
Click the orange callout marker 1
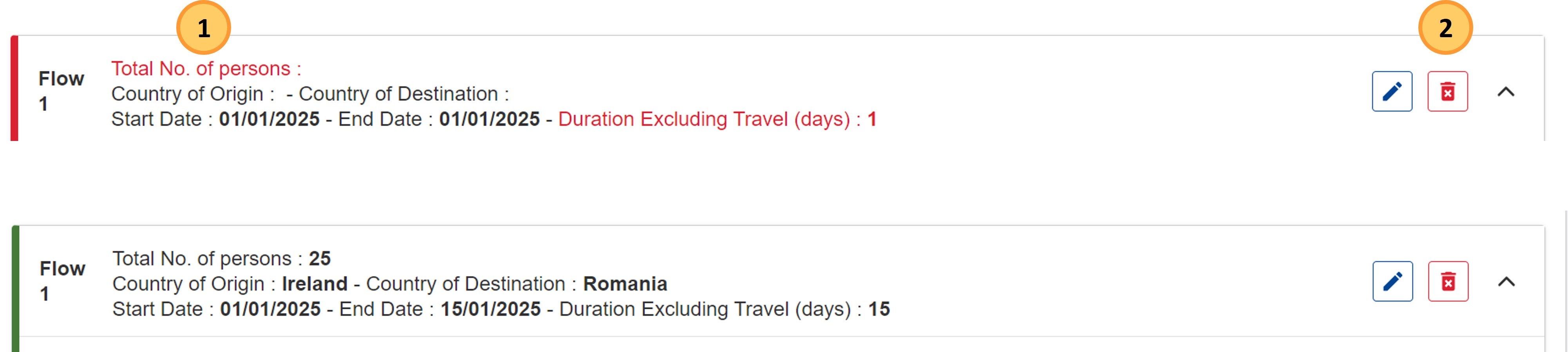pyautogui.click(x=203, y=28)
